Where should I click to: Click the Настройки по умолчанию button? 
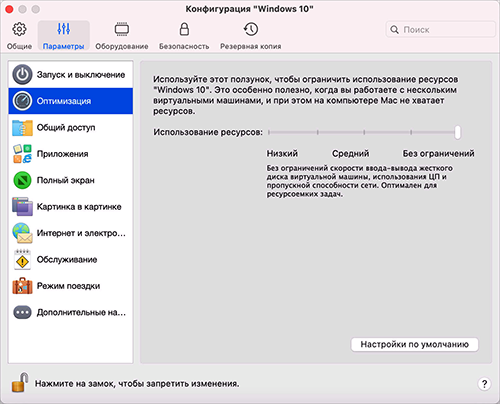[x=415, y=344]
